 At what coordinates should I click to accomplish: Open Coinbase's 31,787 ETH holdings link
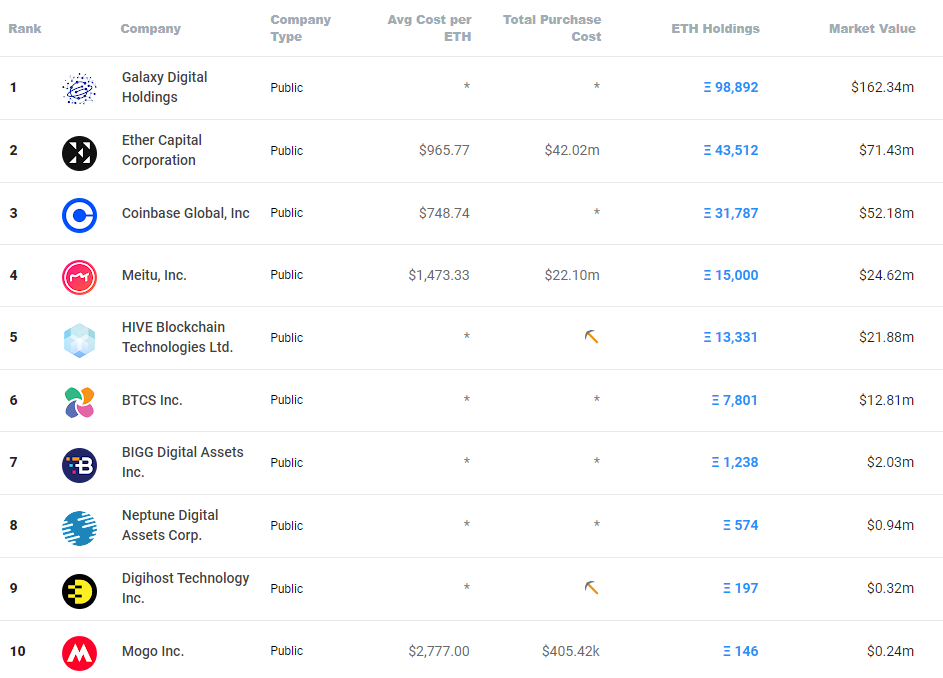tap(731, 213)
